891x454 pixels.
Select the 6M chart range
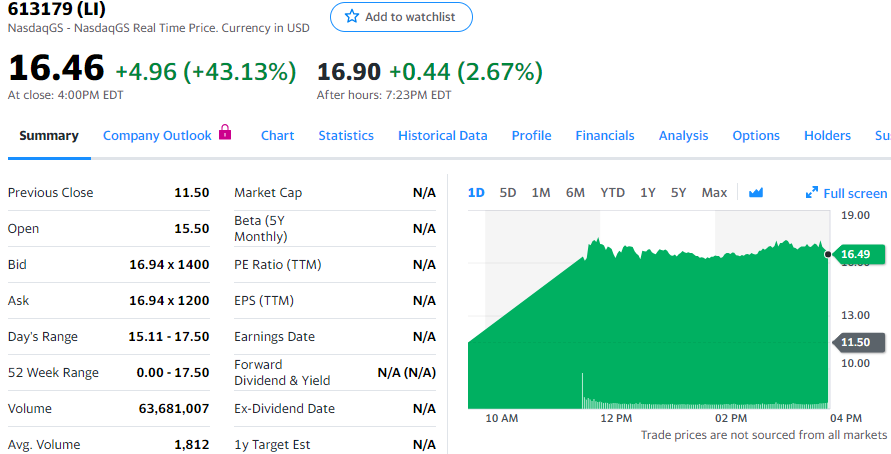pos(575,193)
